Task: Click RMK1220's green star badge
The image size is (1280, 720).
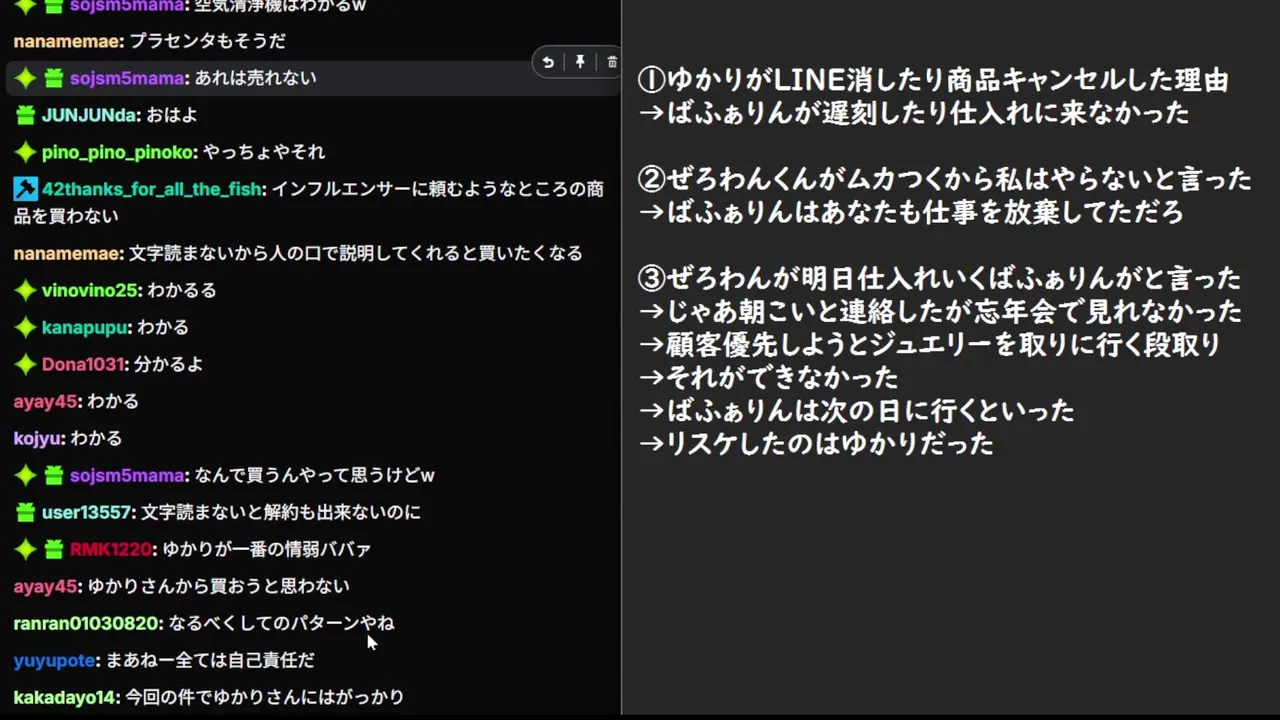Action: [25, 549]
